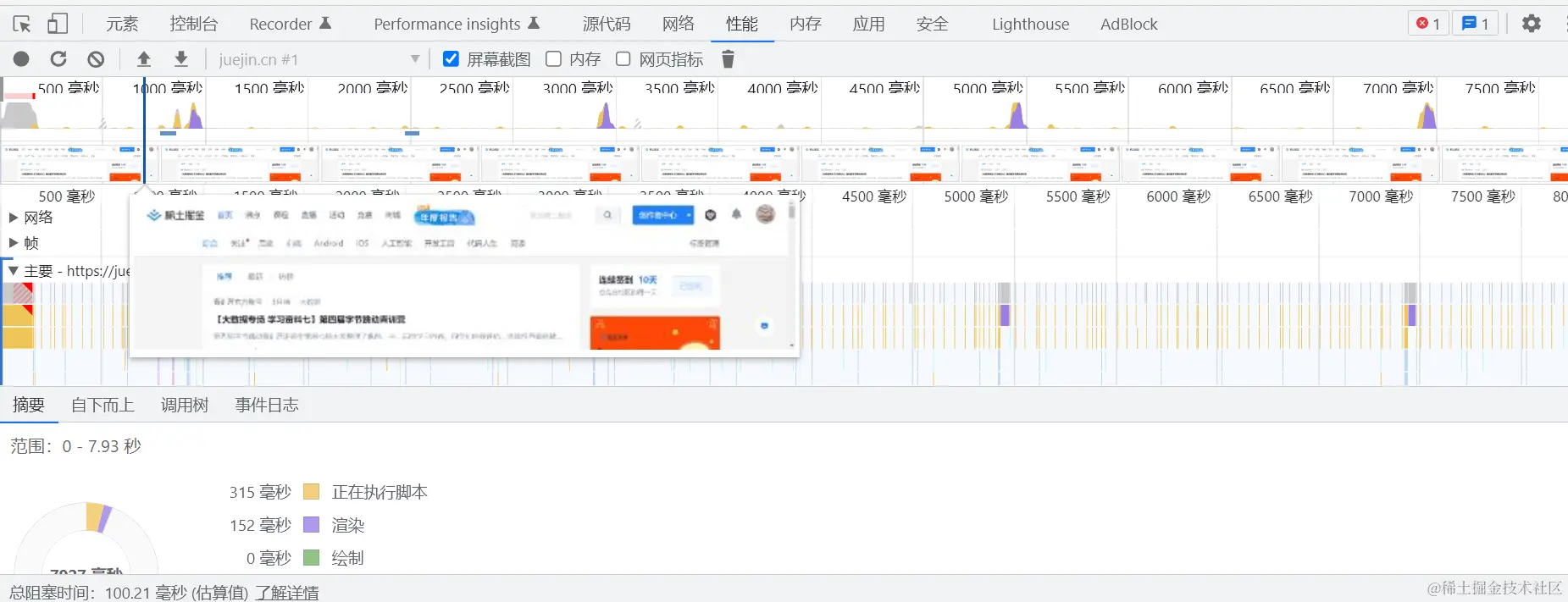Click the 315 毫秒 scripting time value
1568x602 pixels.
[260, 492]
